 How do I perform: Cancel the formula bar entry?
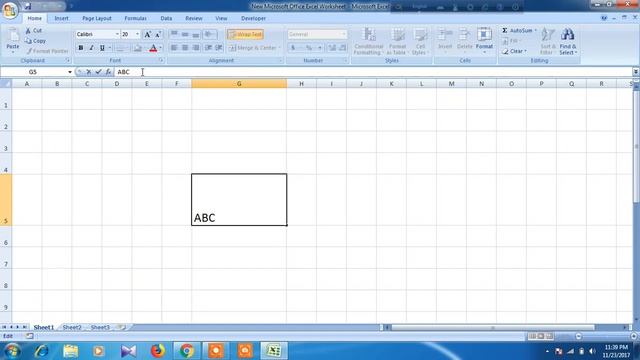[x=89, y=72]
